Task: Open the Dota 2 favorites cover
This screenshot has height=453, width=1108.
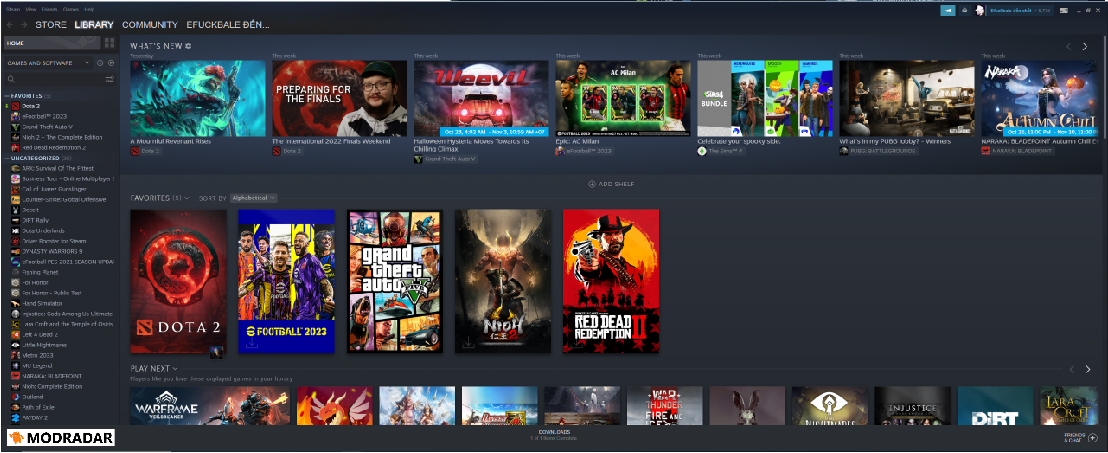Action: [x=179, y=281]
